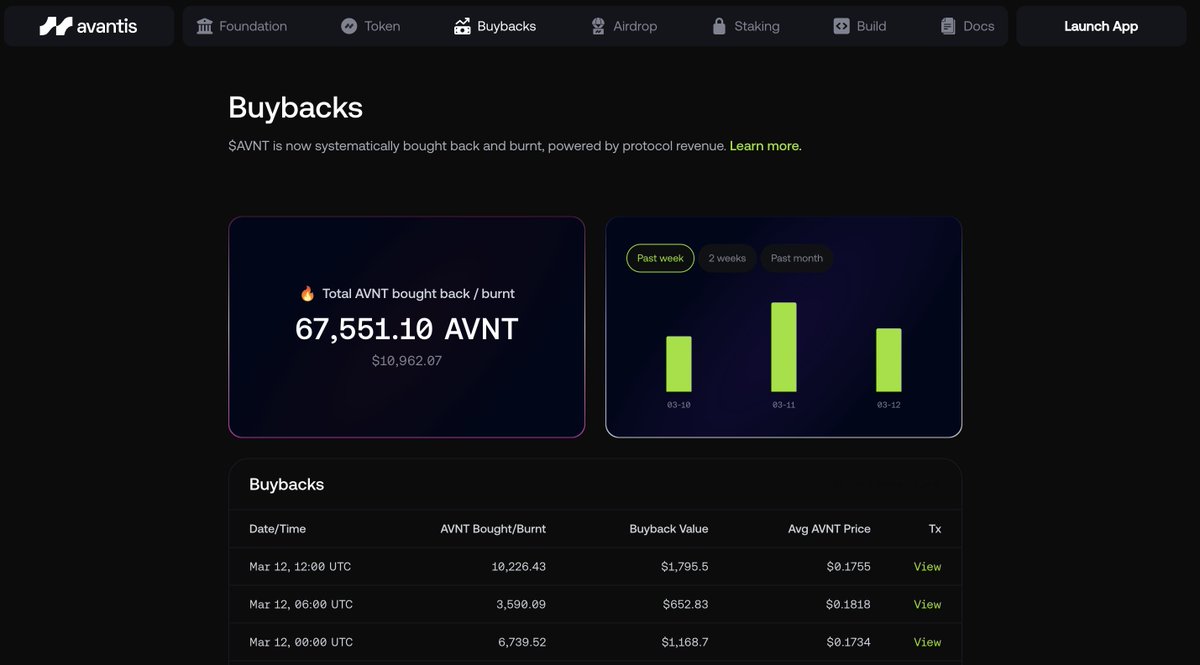Click the Airdrop icon
This screenshot has width=1200, height=665.
(x=598, y=26)
